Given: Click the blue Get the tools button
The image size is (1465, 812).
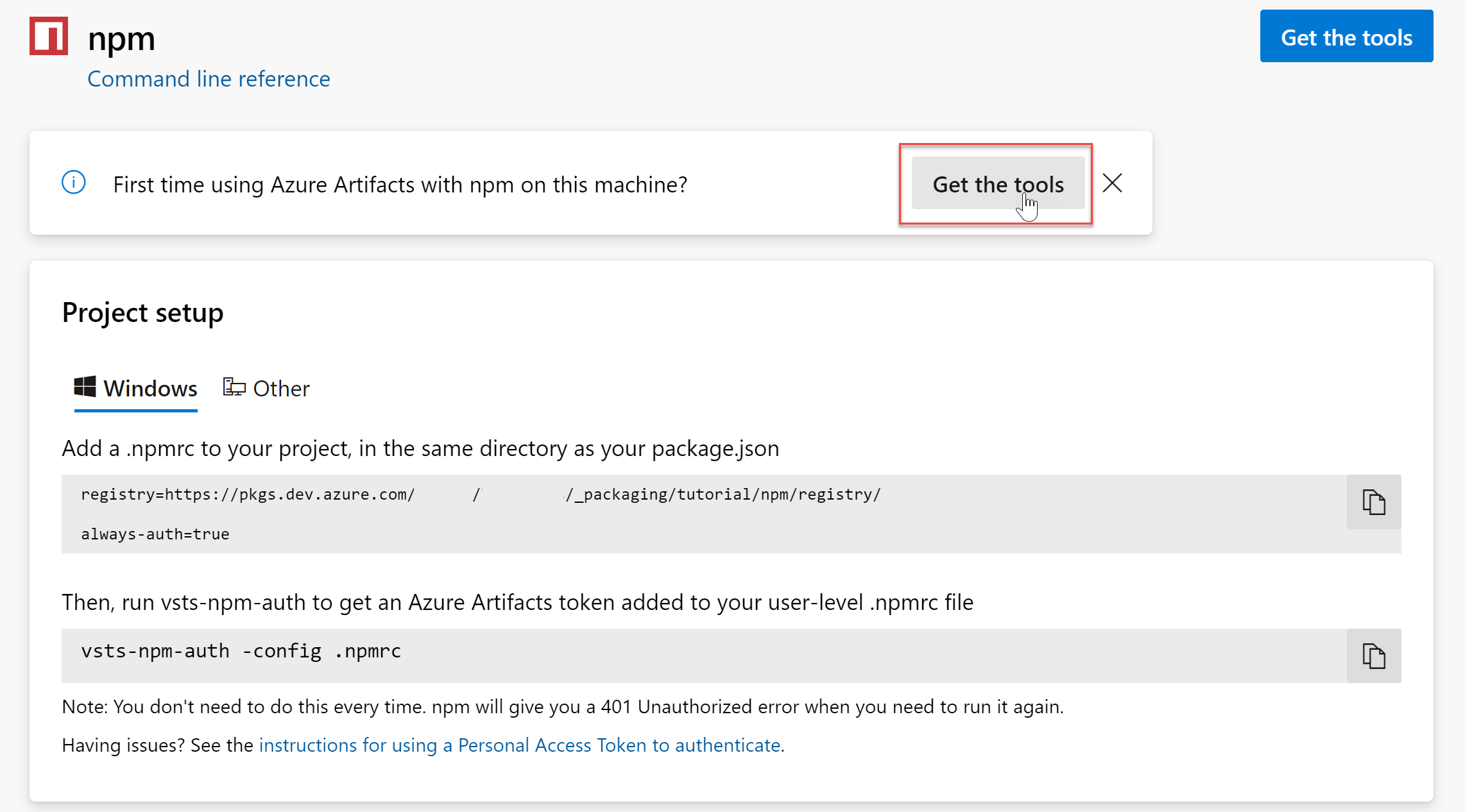Looking at the screenshot, I should coord(1346,37).
